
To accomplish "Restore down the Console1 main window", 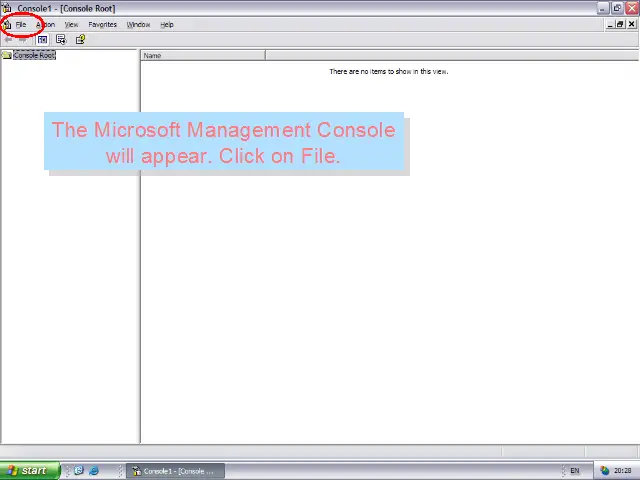I will pos(617,8).
